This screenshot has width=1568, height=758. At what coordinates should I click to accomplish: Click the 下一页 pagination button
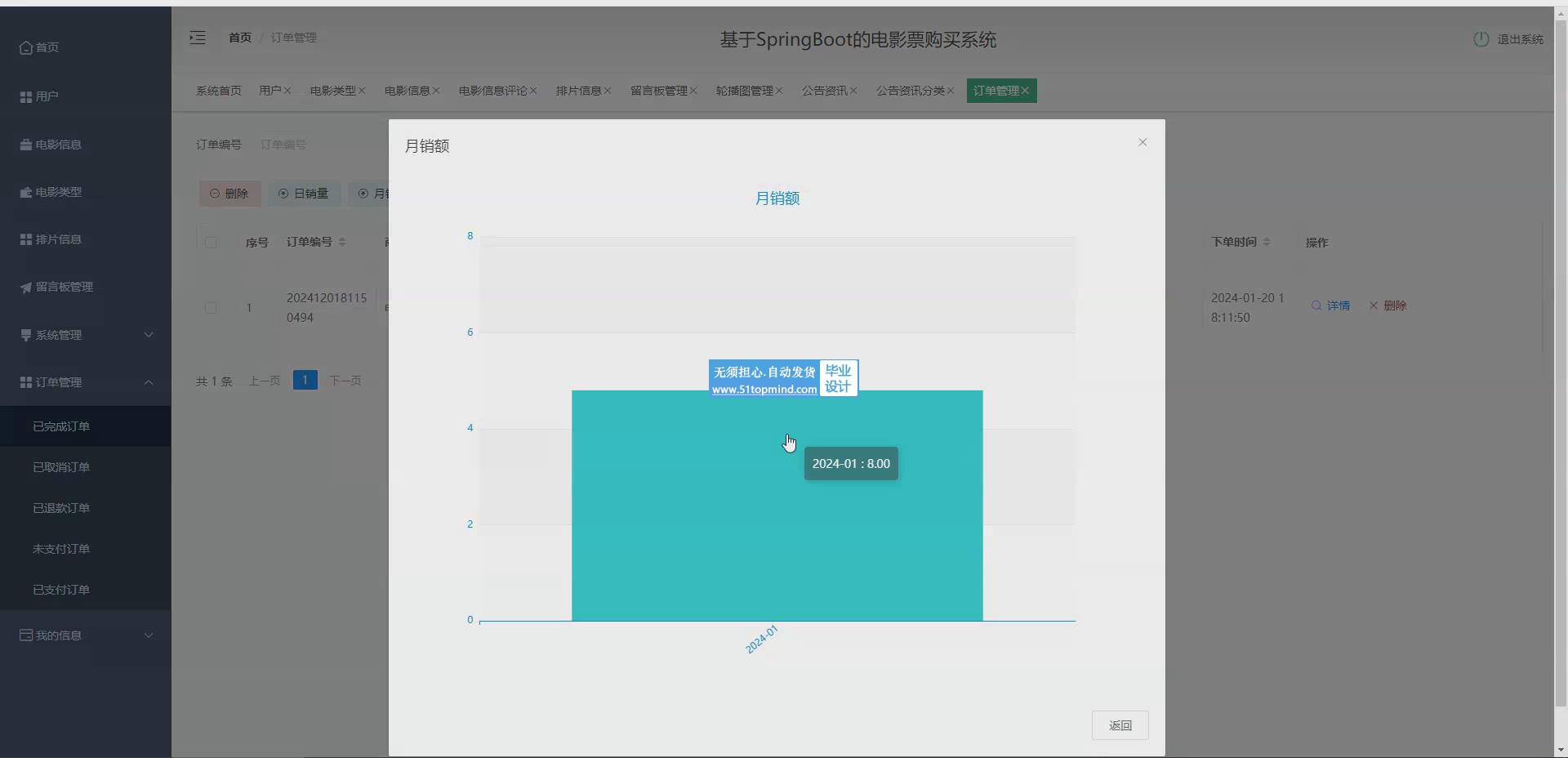point(345,381)
